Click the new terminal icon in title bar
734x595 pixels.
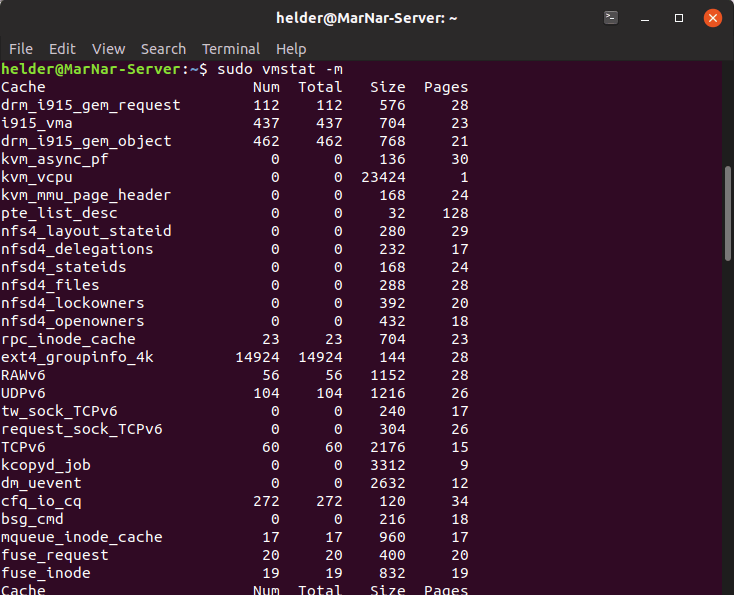[611, 18]
